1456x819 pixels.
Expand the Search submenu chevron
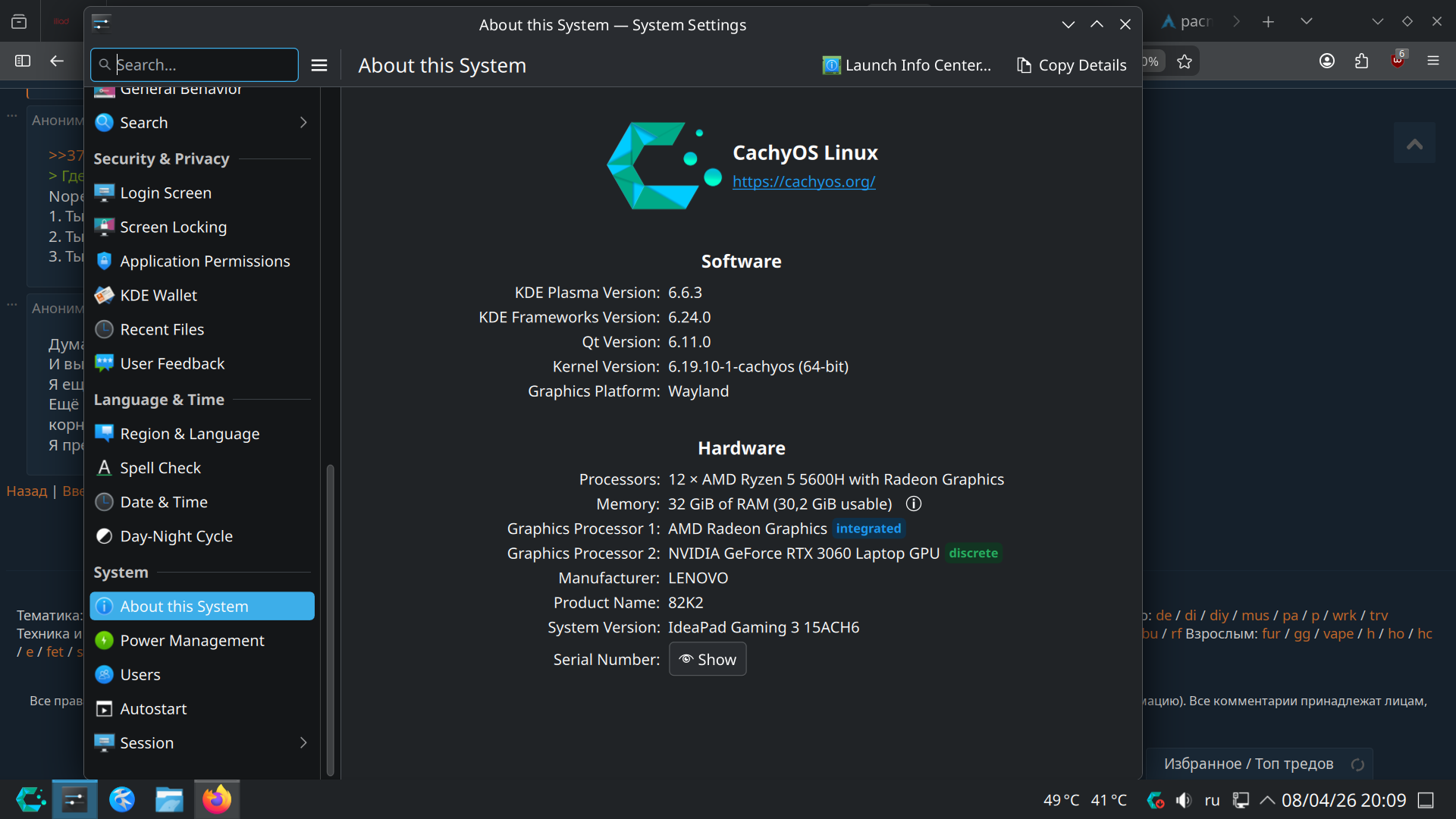point(303,123)
